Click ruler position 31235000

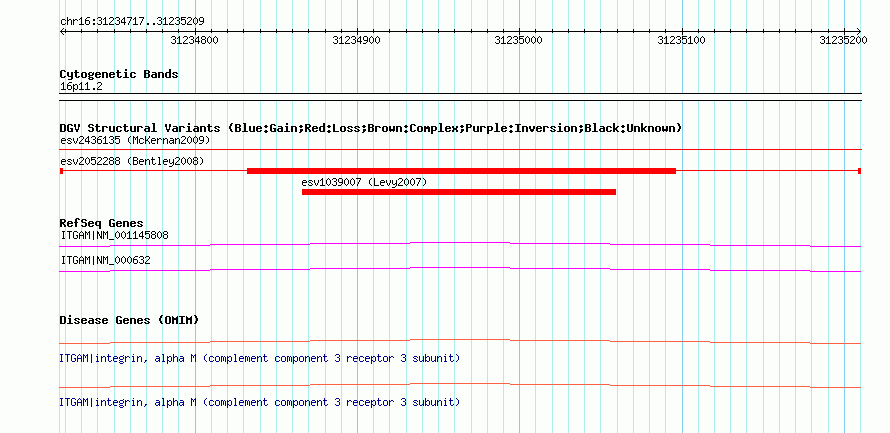click(x=519, y=40)
